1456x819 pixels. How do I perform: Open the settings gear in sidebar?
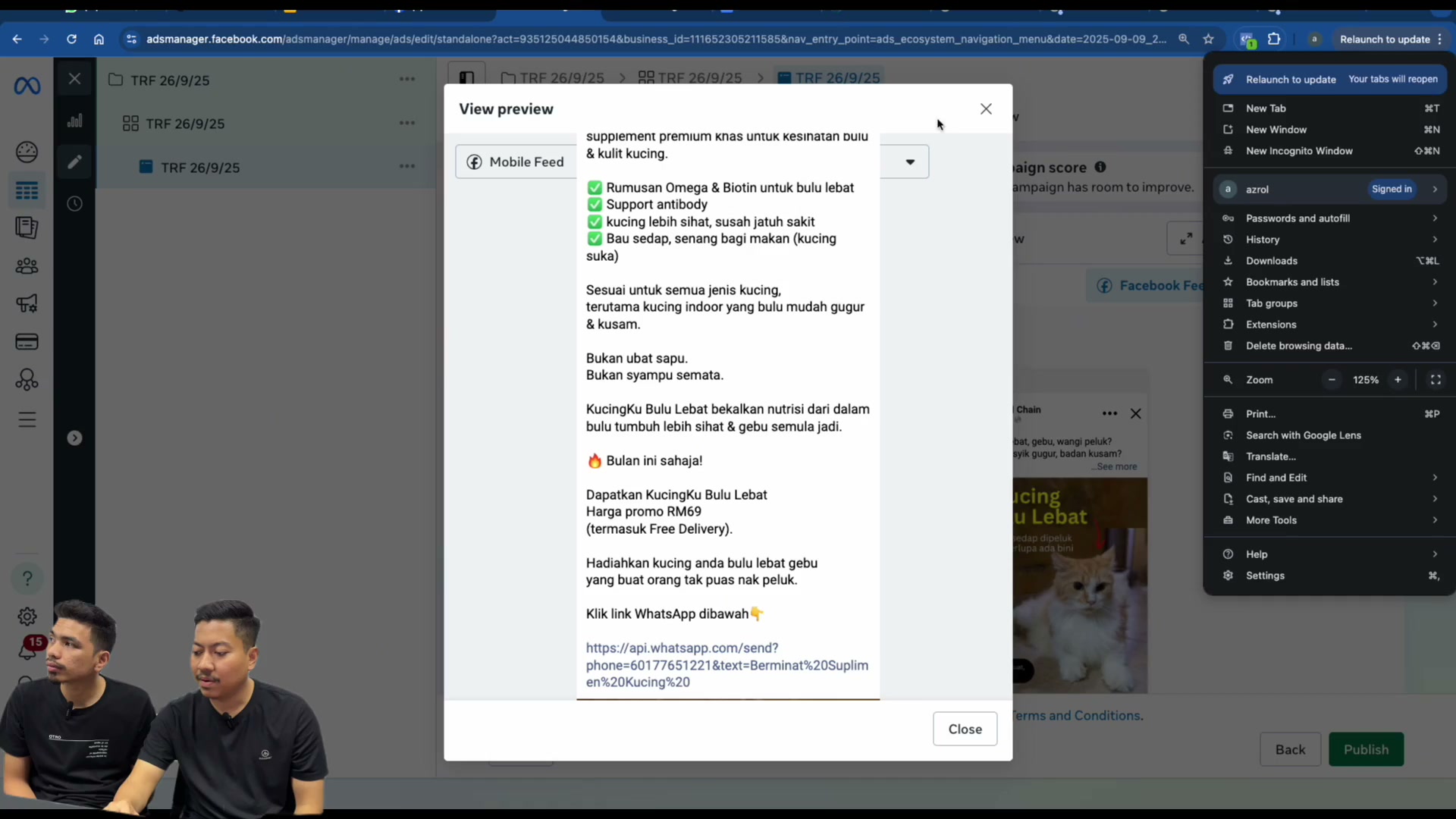coord(27,617)
